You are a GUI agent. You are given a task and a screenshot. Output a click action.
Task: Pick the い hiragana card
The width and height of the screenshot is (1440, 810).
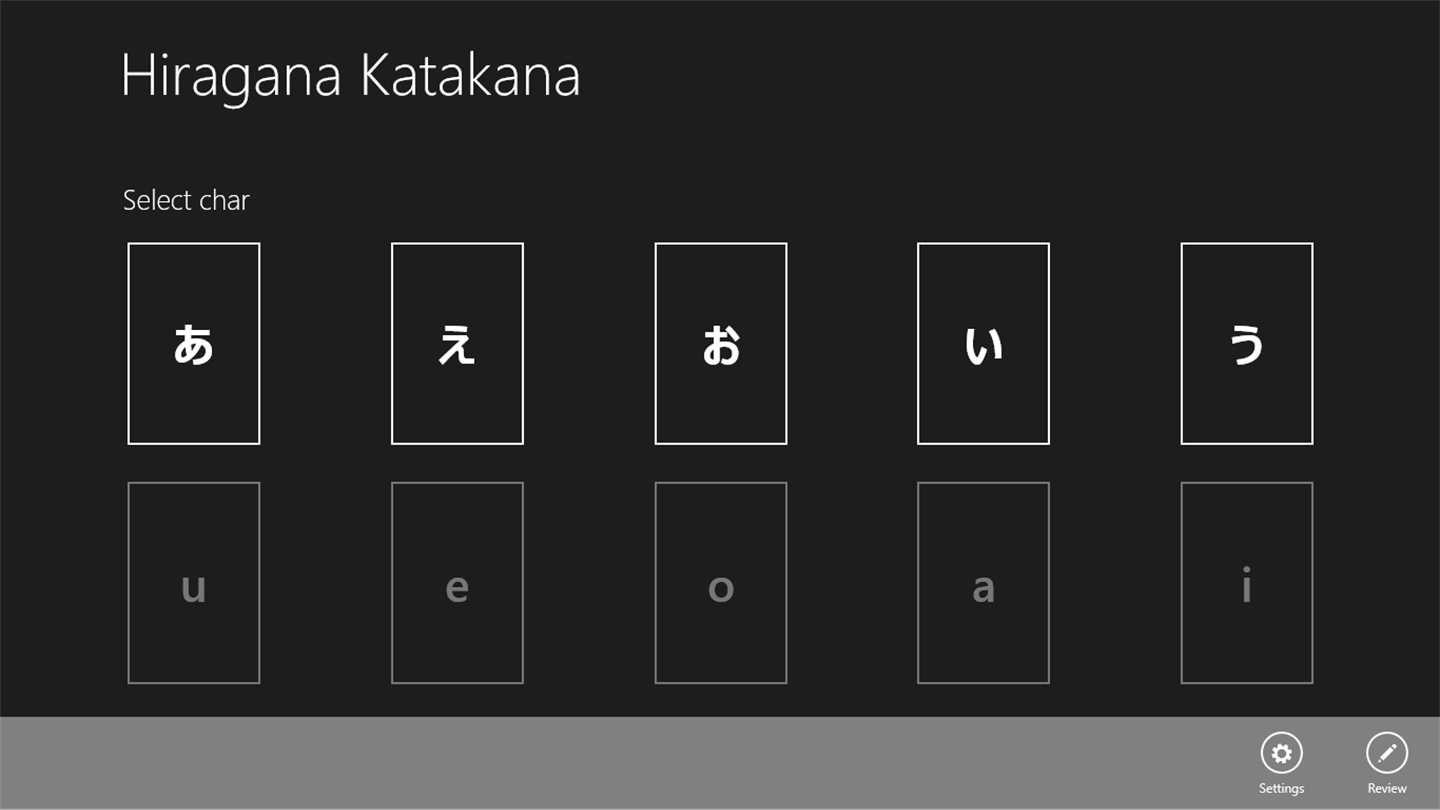click(983, 343)
